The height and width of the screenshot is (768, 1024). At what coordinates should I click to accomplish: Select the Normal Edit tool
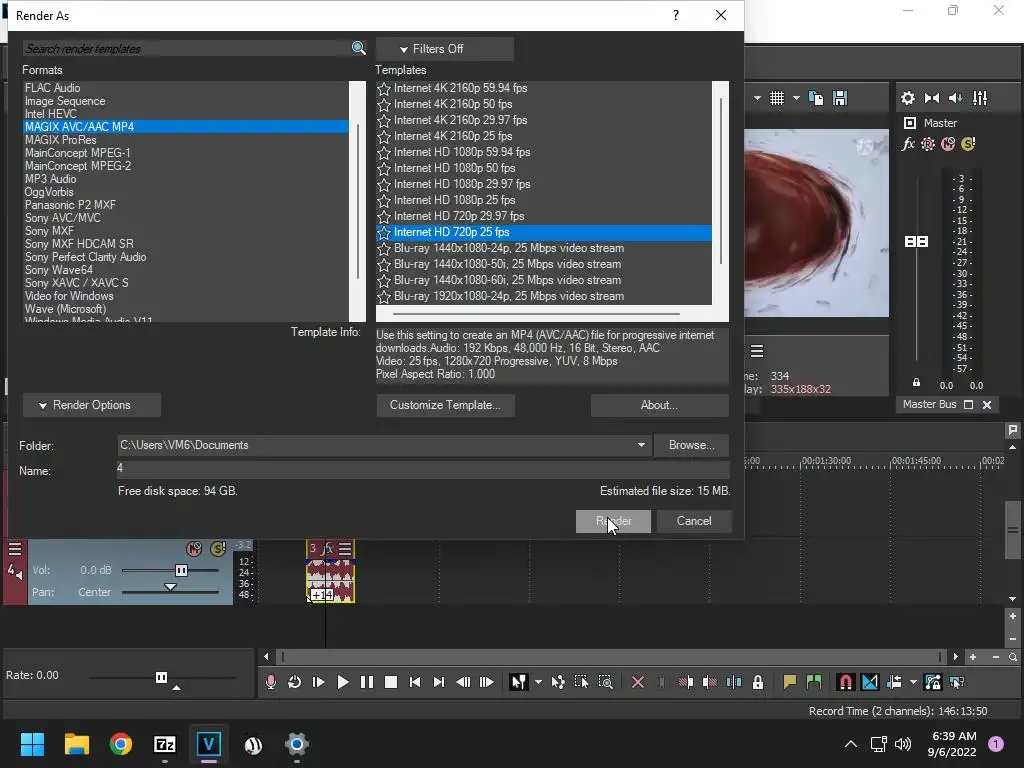click(x=519, y=682)
